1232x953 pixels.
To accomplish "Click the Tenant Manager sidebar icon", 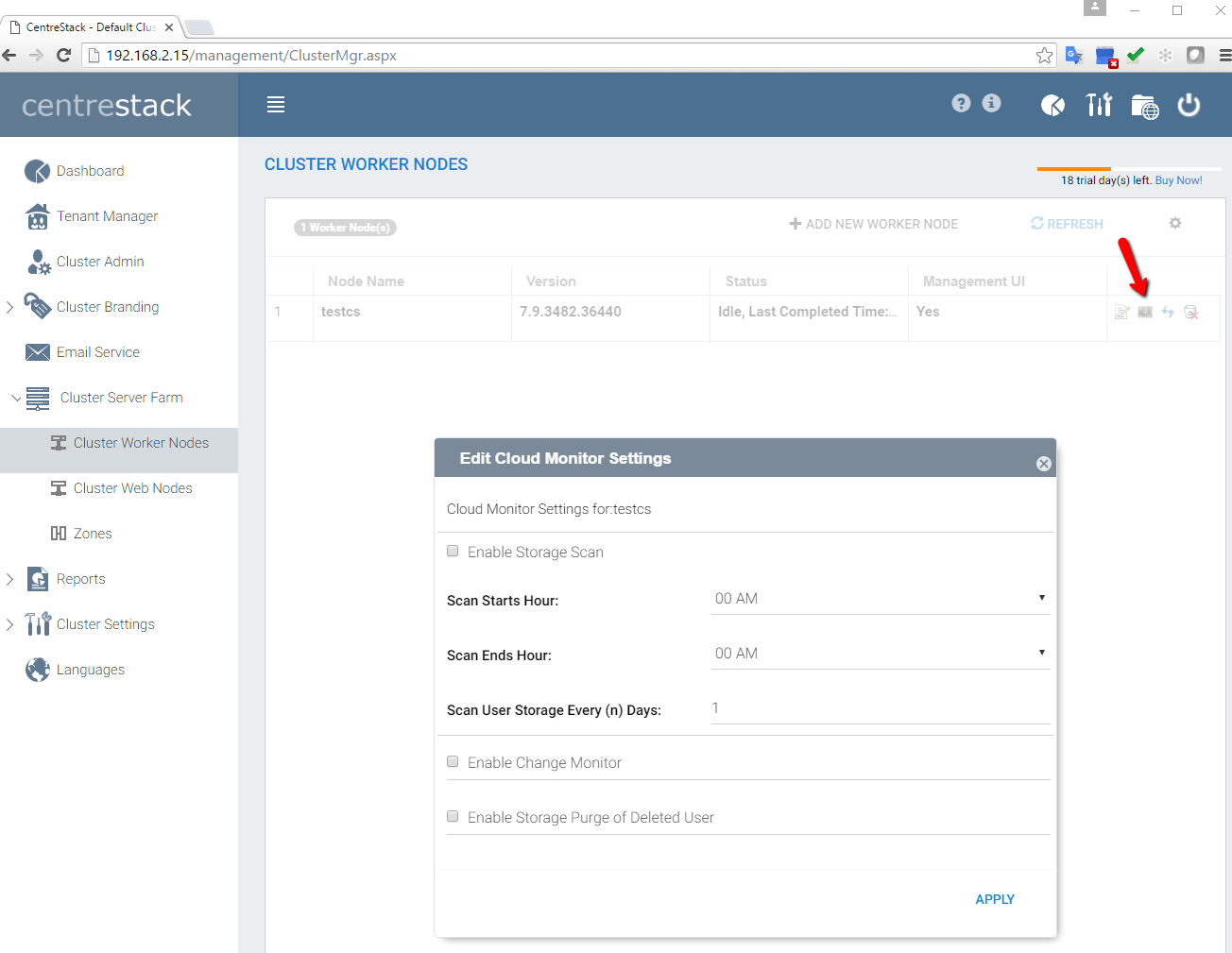I will (37, 216).
